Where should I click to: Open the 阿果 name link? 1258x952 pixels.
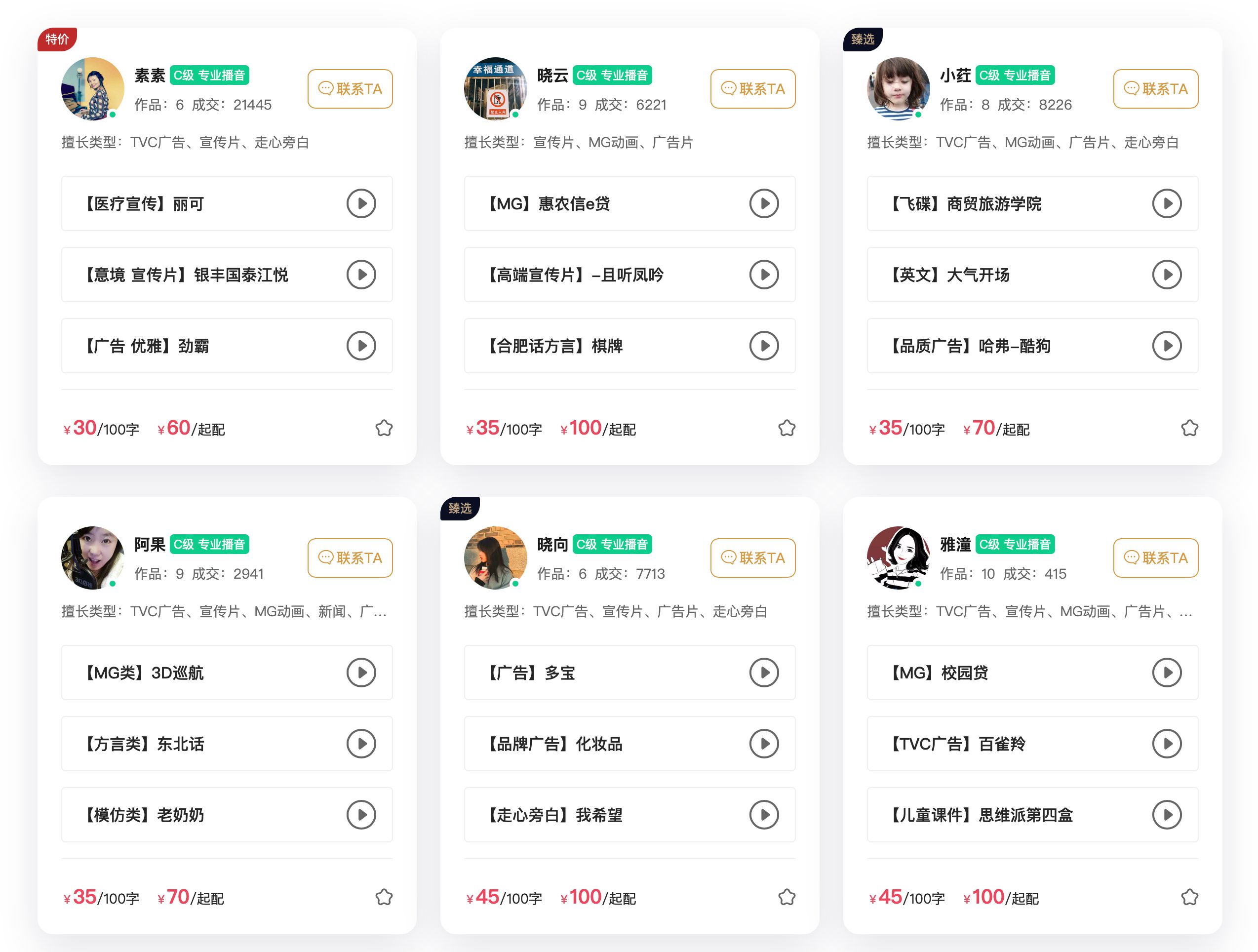pos(150,544)
